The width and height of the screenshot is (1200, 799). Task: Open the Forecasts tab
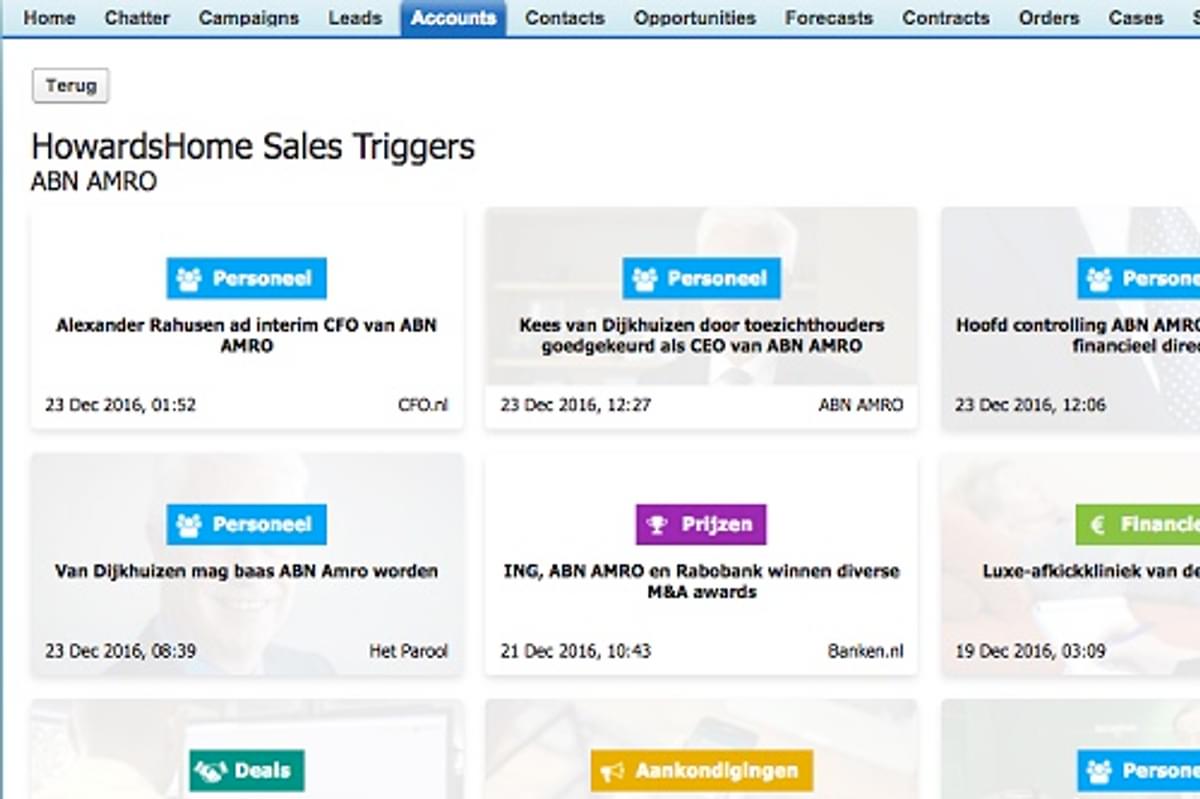(x=828, y=18)
